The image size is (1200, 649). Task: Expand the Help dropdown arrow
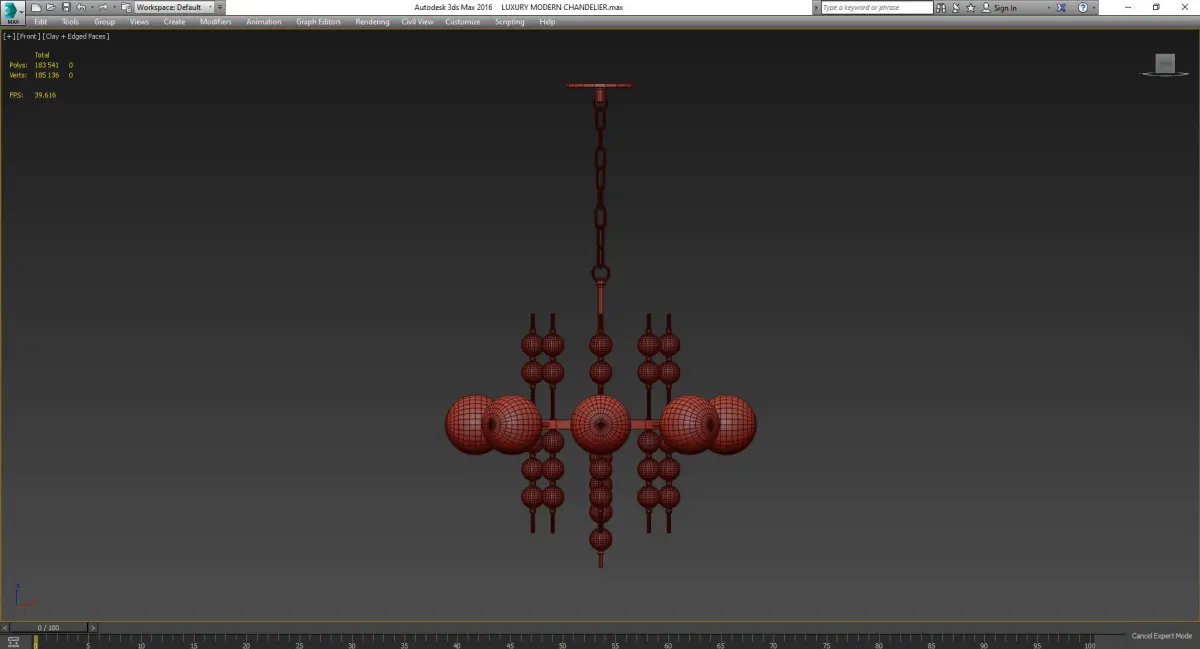(x=1094, y=8)
